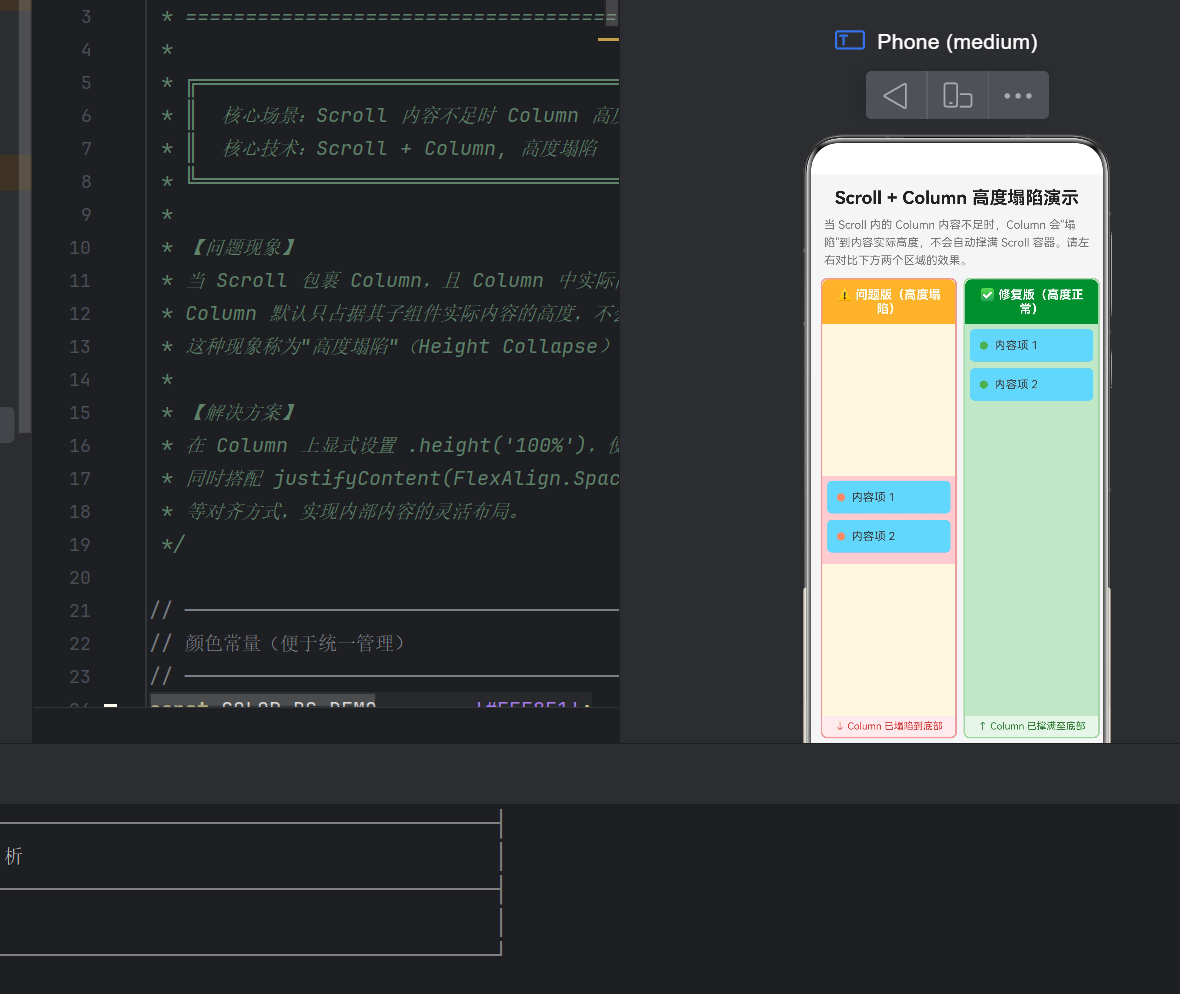The height and width of the screenshot is (994, 1180).
Task: Click the green warning icon in fixed header
Action: click(x=987, y=294)
